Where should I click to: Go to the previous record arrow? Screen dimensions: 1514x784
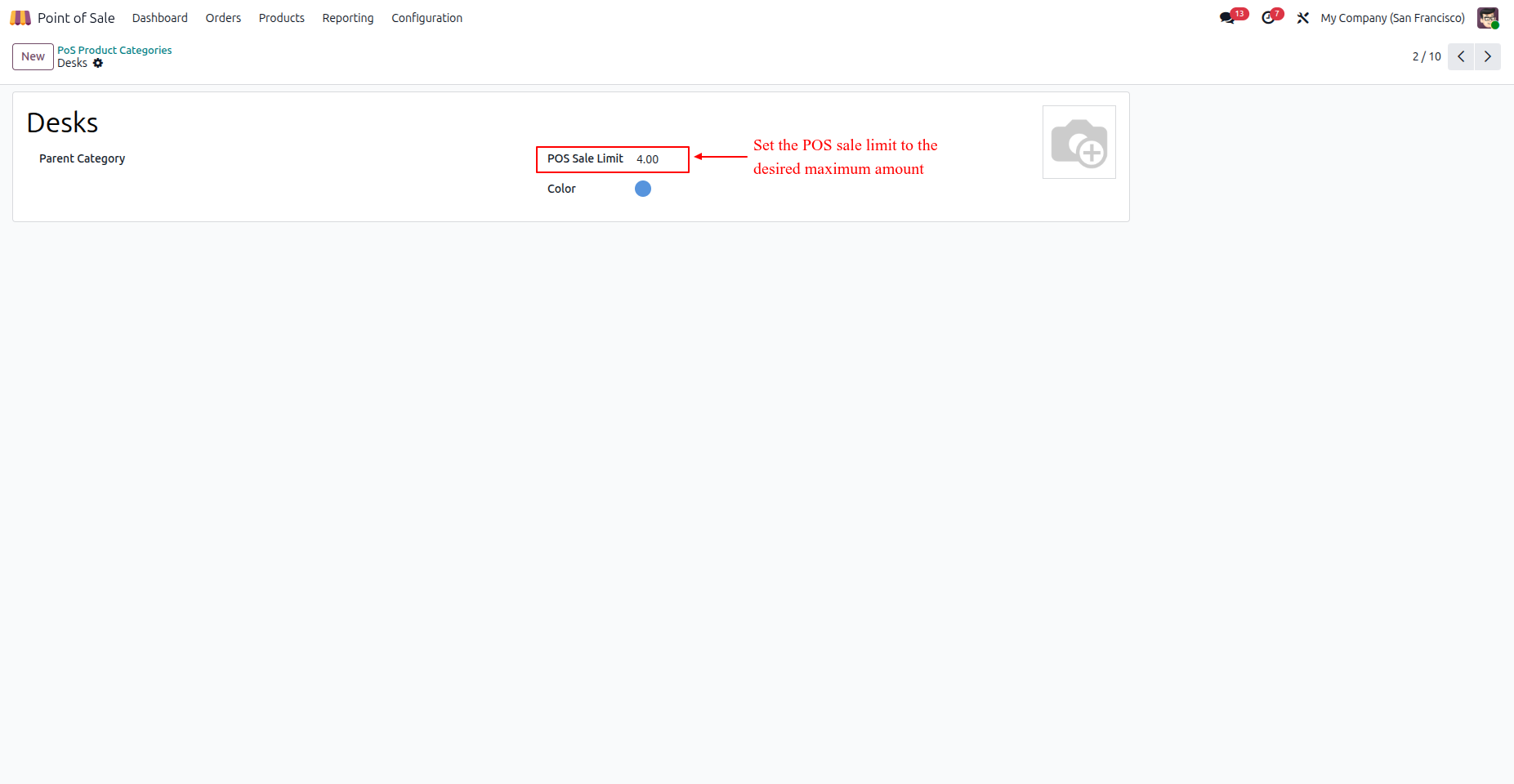(x=1461, y=56)
